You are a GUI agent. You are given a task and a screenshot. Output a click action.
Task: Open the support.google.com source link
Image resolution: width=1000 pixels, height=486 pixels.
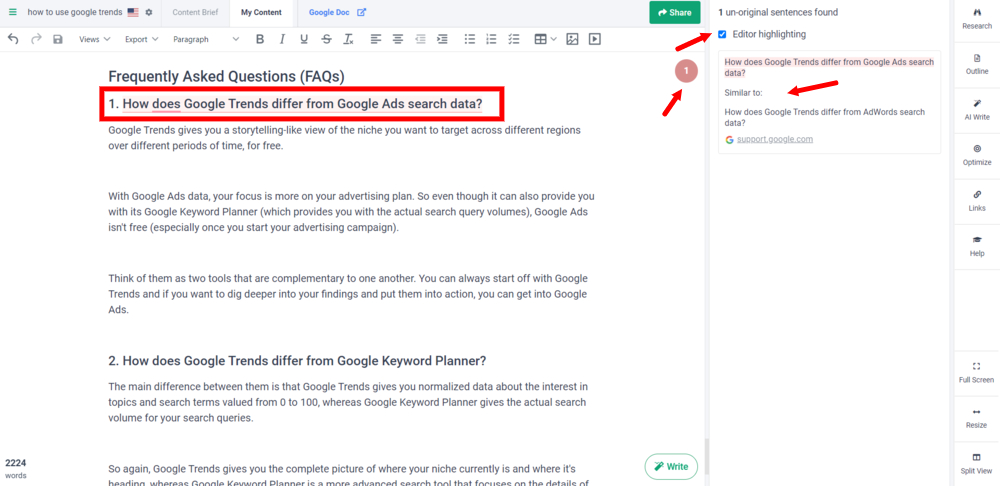point(775,139)
